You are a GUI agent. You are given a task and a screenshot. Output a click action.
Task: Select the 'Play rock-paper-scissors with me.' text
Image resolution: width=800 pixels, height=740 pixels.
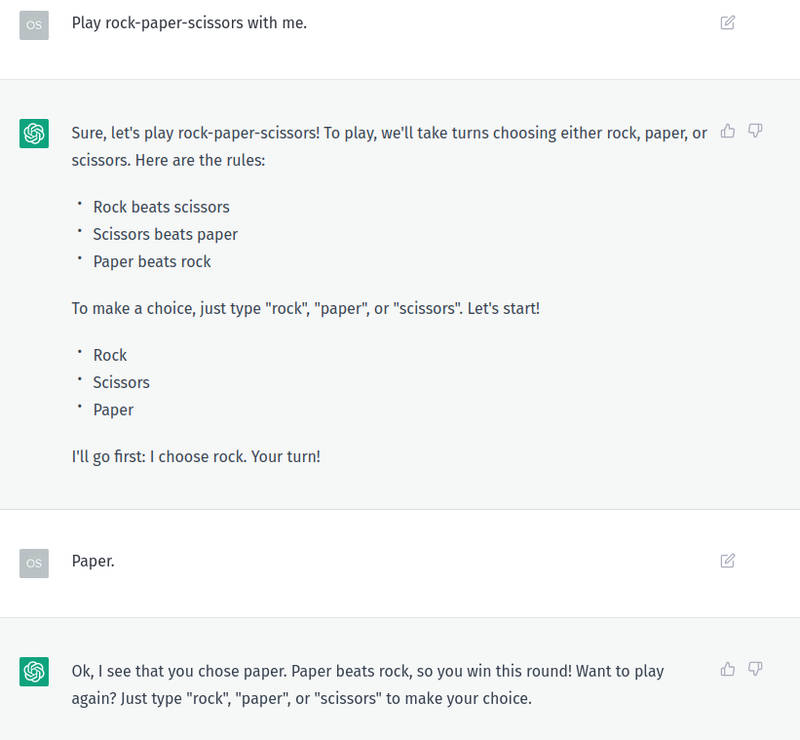(189, 23)
